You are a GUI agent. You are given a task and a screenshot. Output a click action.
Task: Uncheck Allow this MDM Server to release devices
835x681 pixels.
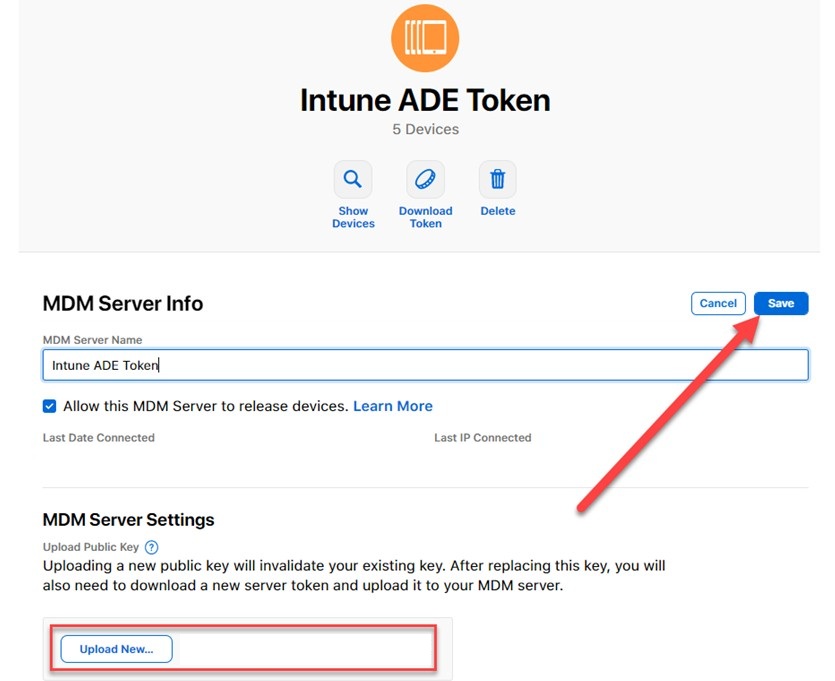pyautogui.click(x=50, y=406)
